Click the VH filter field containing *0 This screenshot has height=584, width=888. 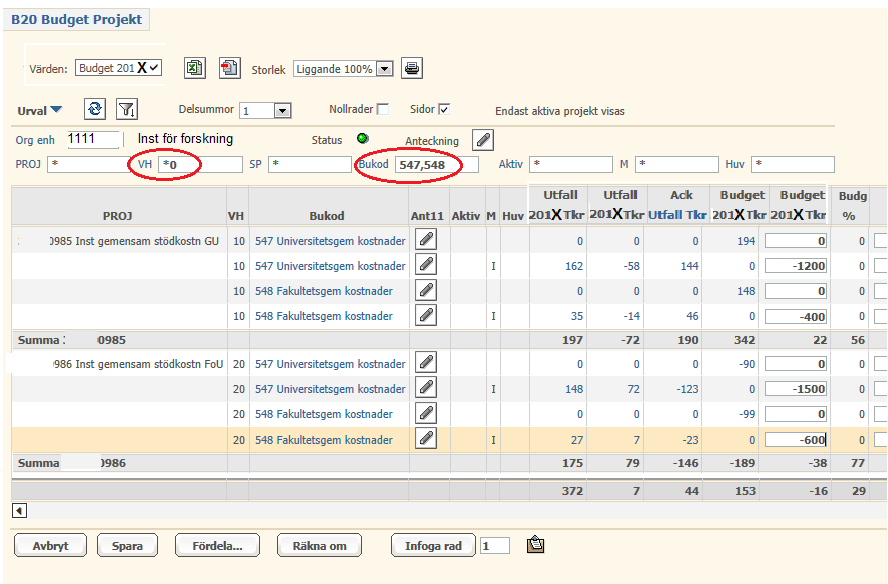200,164
